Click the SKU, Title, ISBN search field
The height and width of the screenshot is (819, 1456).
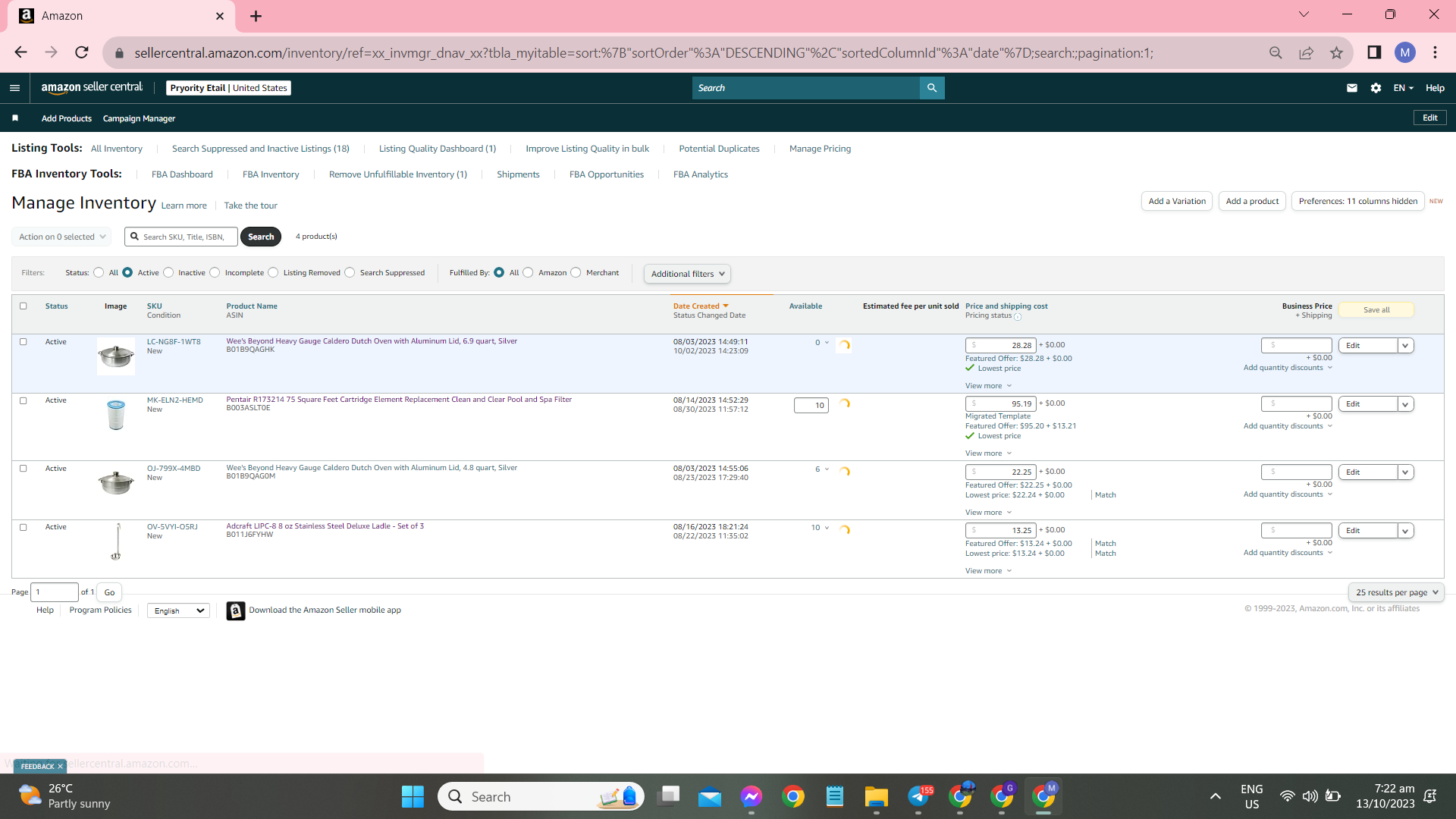tap(182, 237)
